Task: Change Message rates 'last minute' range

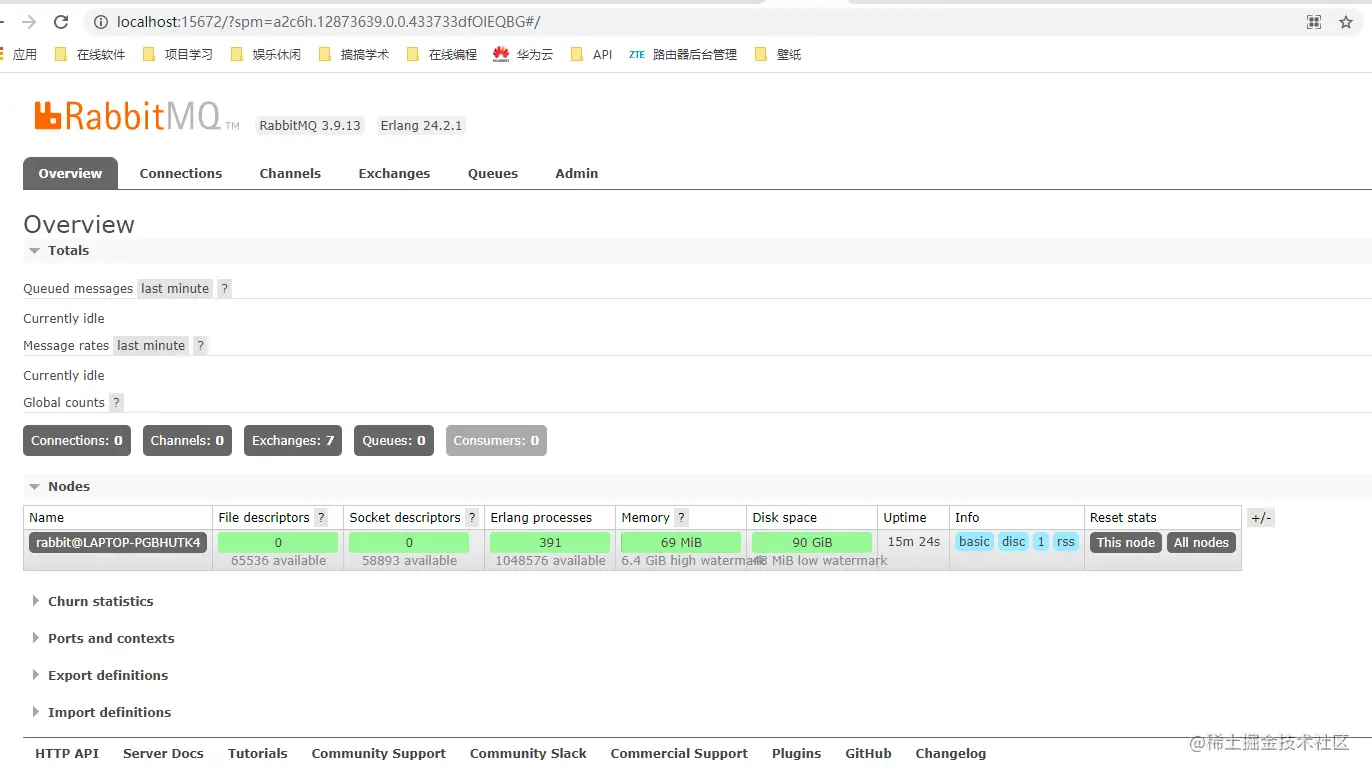Action: [x=151, y=345]
